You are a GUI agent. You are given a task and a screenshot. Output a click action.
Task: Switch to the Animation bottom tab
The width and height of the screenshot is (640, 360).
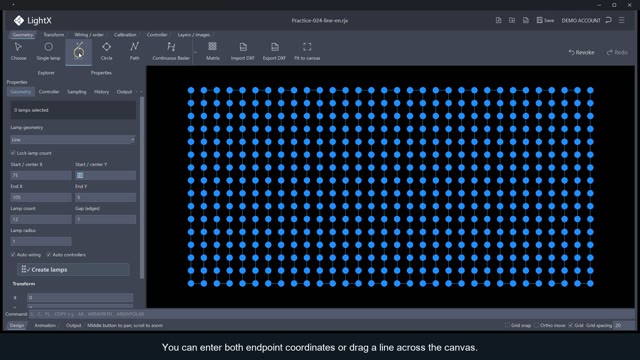pyautogui.click(x=45, y=325)
